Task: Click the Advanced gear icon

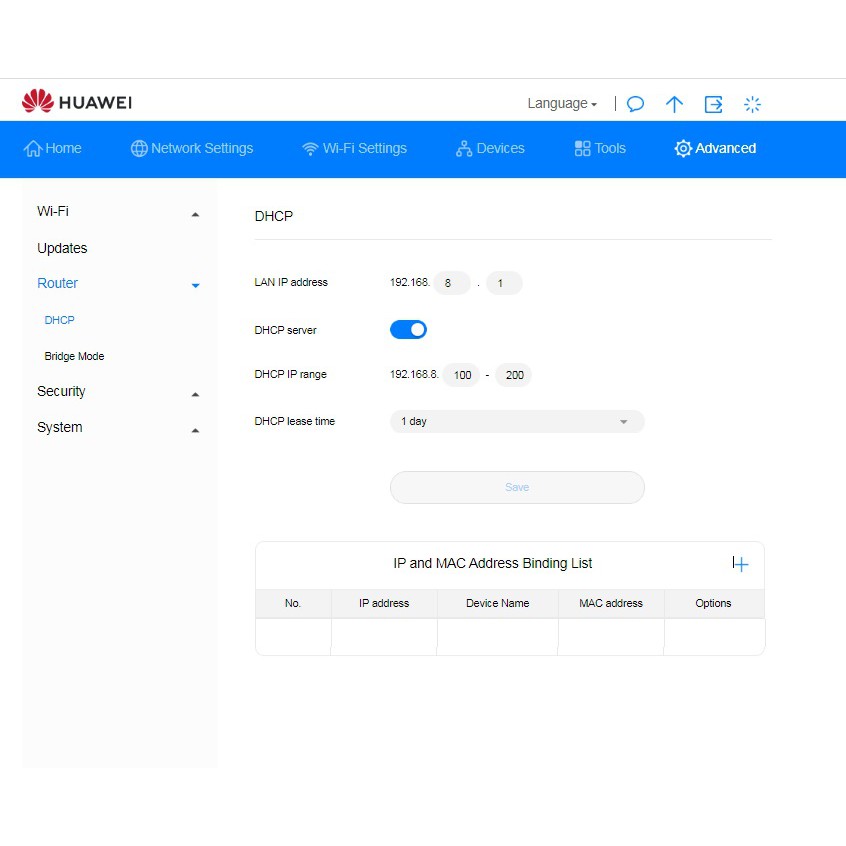Action: (x=683, y=149)
